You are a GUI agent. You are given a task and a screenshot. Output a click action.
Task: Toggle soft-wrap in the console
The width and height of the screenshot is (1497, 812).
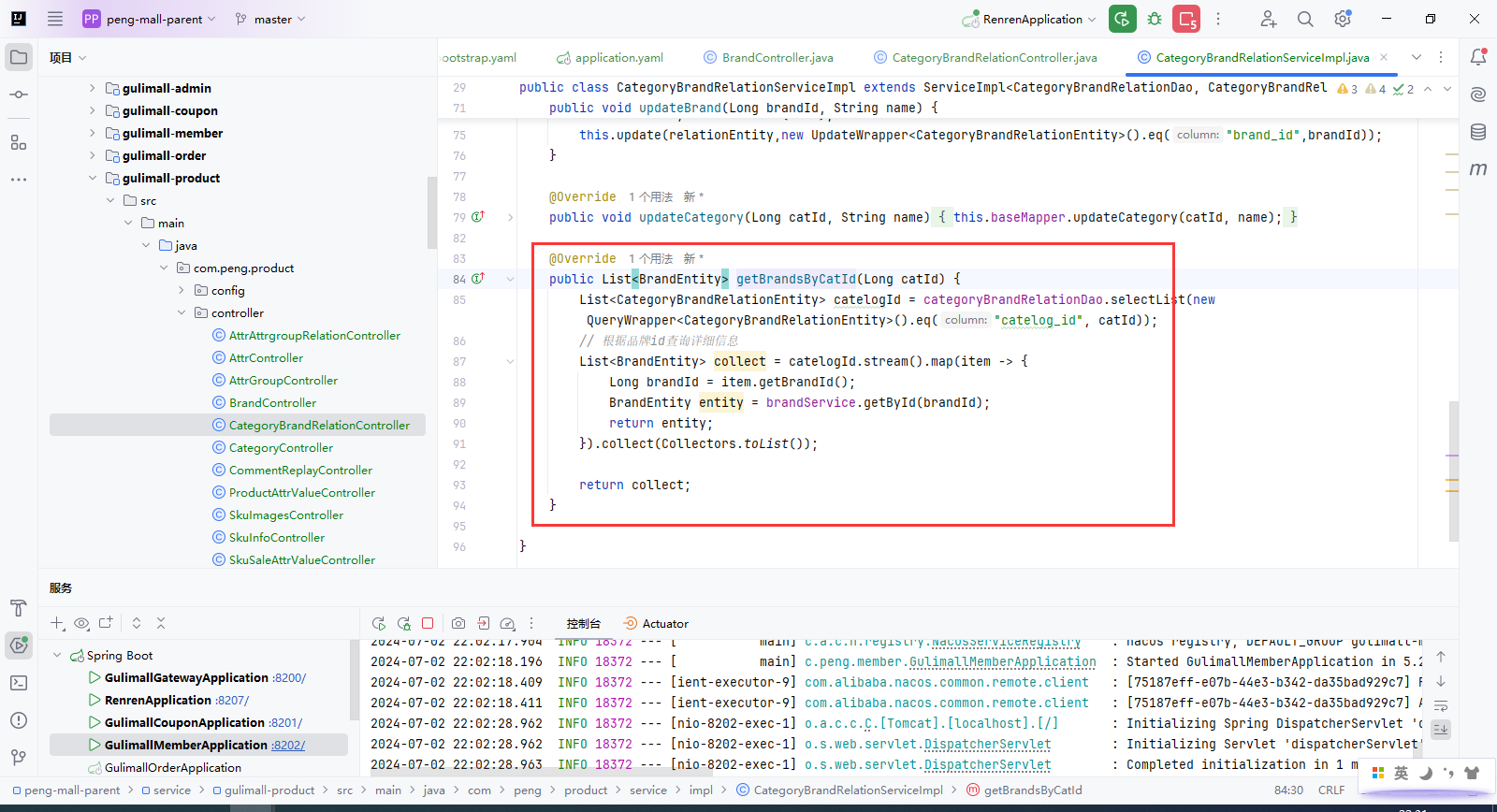pos(1441,705)
